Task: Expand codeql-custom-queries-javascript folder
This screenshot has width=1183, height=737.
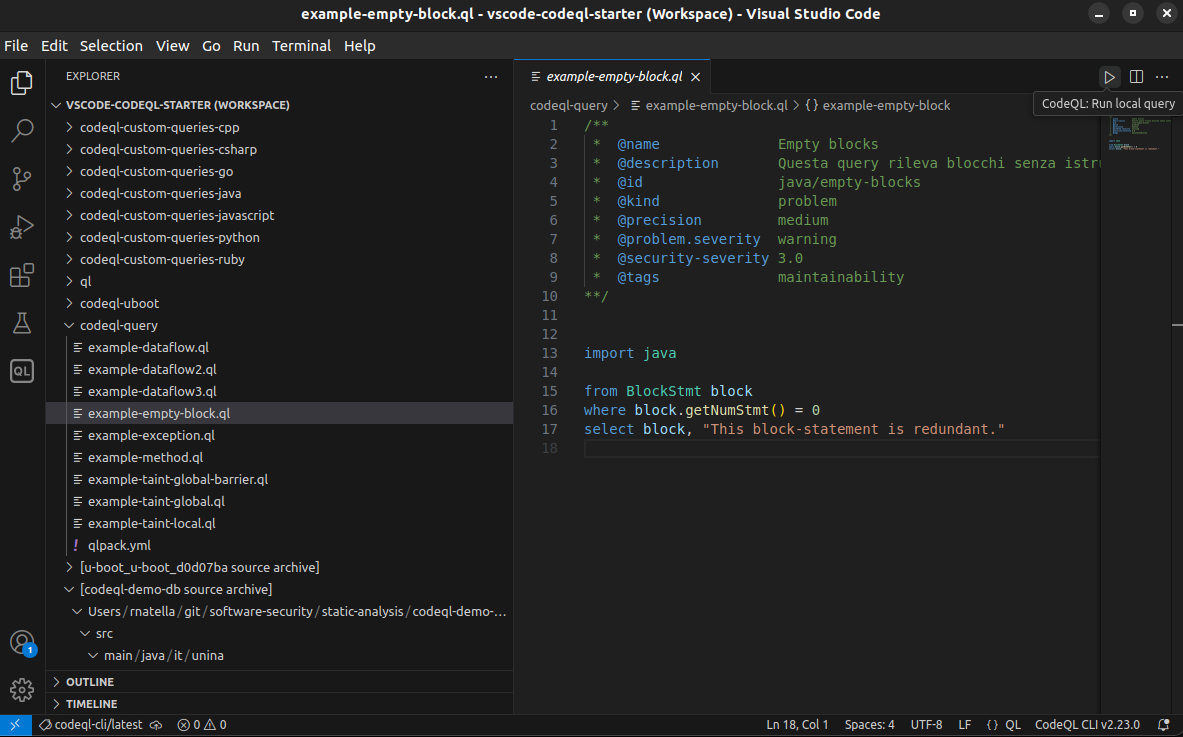Action: [280, 215]
